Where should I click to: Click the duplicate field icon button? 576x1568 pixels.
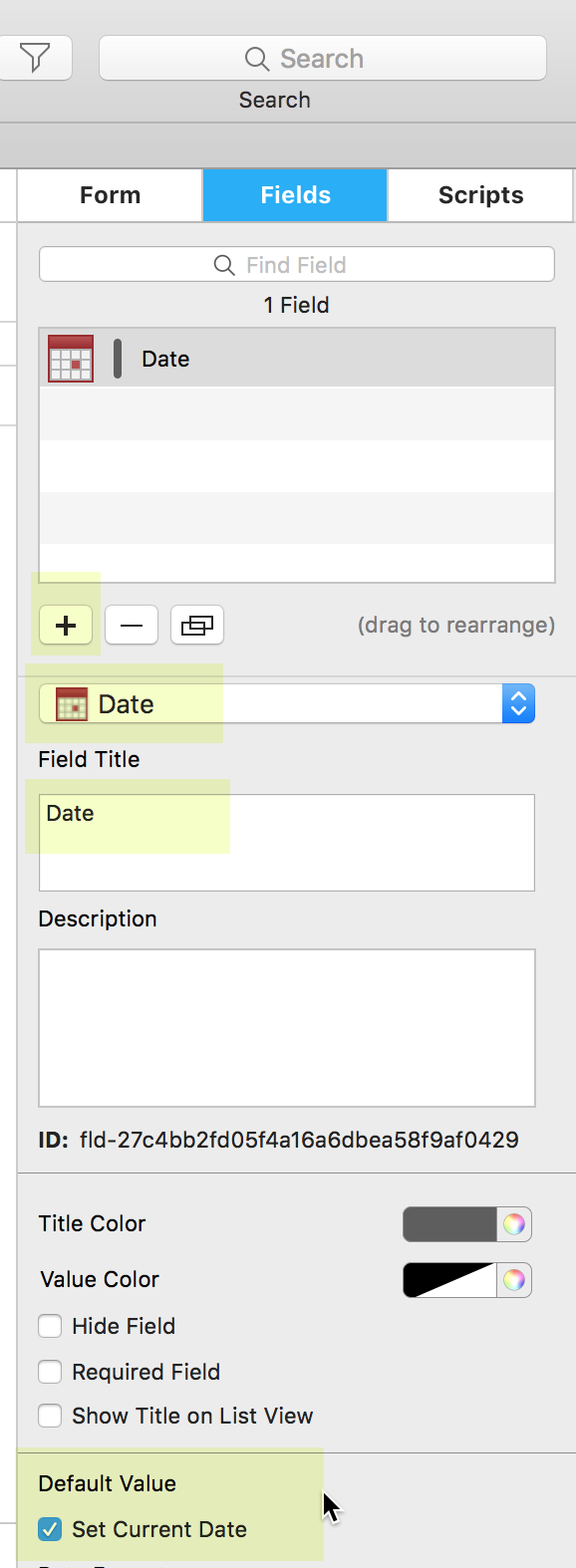click(x=197, y=626)
